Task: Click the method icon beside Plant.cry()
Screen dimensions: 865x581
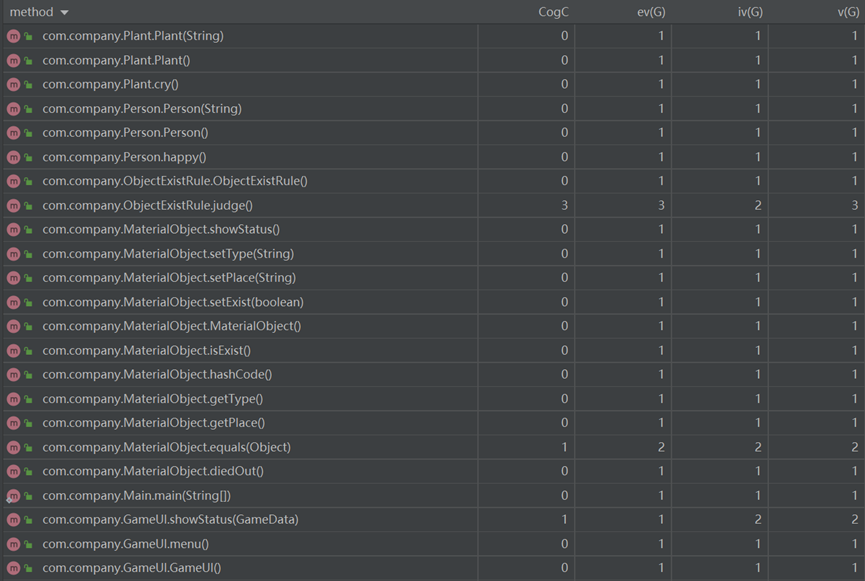Action: (13, 84)
